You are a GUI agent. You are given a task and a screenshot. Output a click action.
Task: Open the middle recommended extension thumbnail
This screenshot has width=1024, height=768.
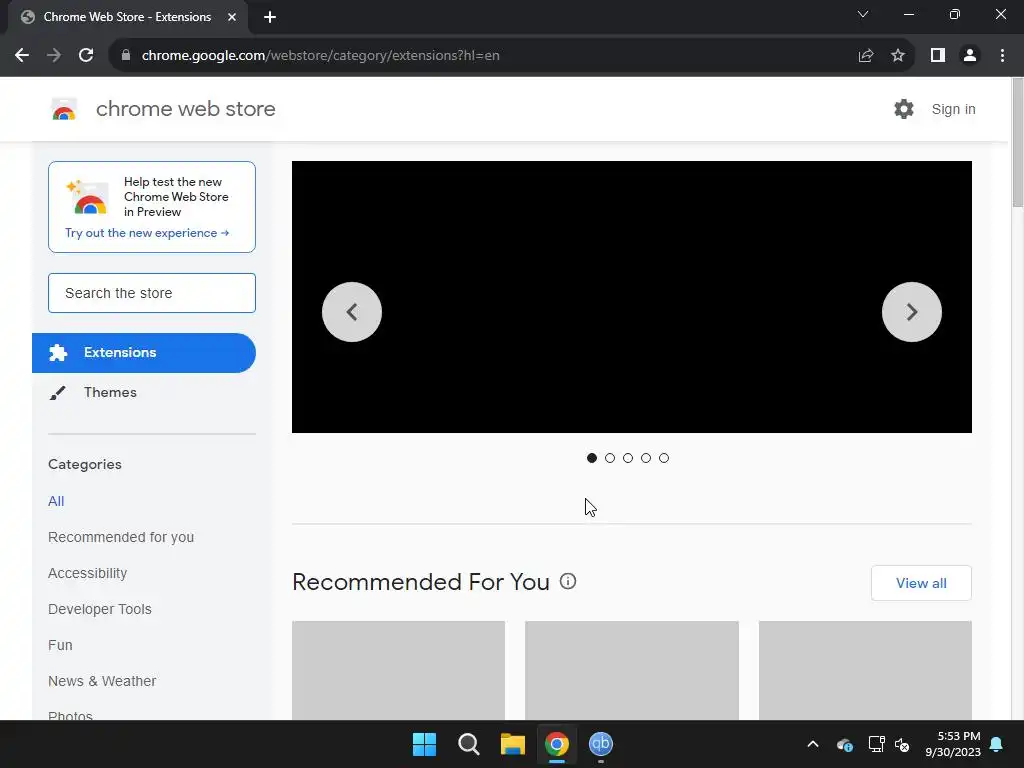coord(632,671)
